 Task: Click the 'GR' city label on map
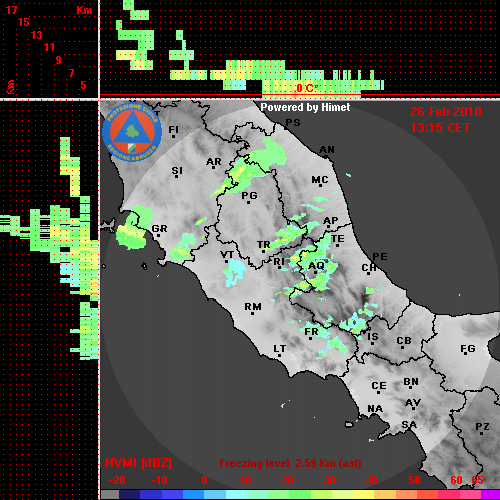point(159,229)
